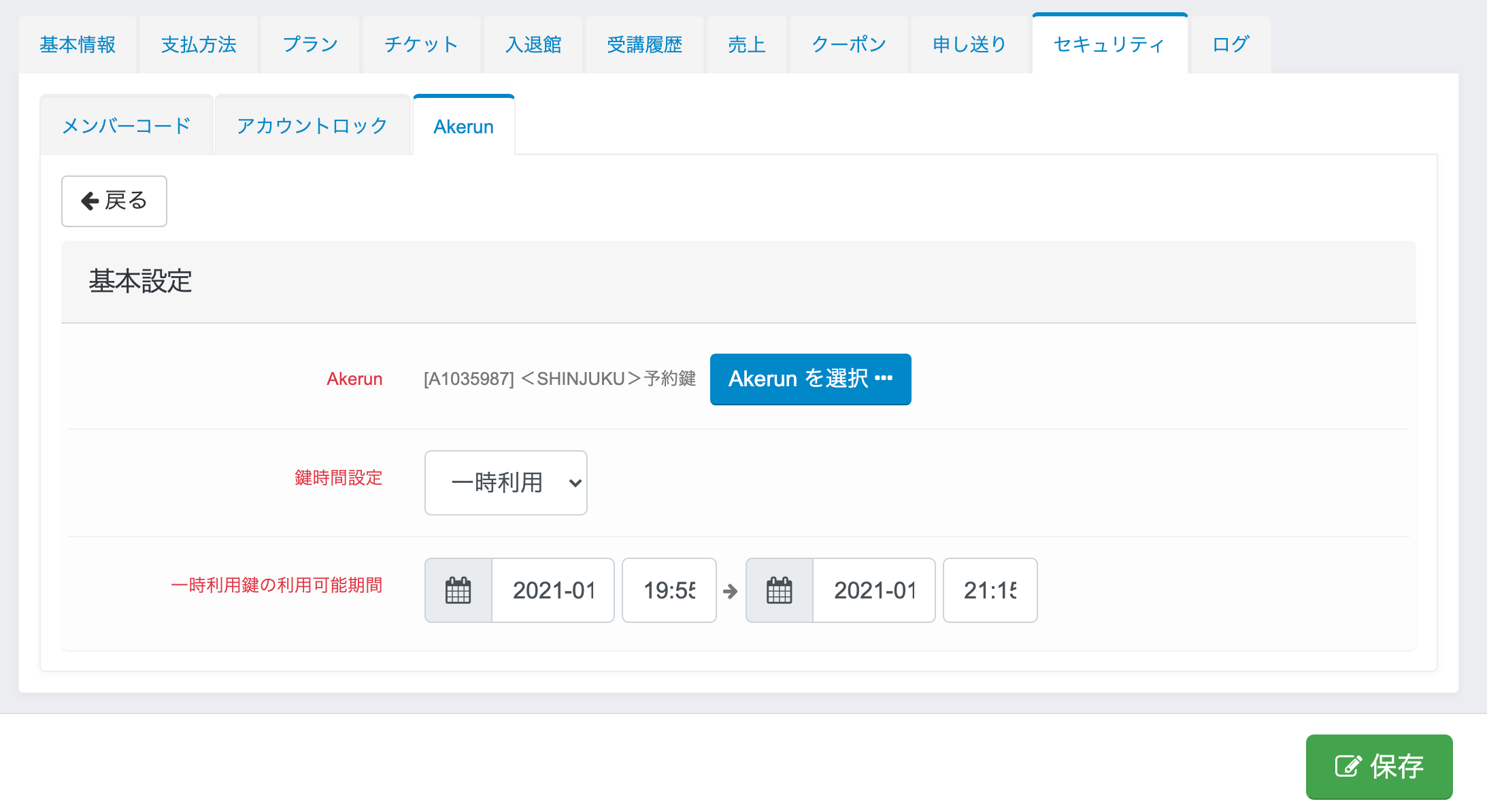Click the 基本設定 section heading
This screenshot has width=1487, height=812.
pos(140,281)
